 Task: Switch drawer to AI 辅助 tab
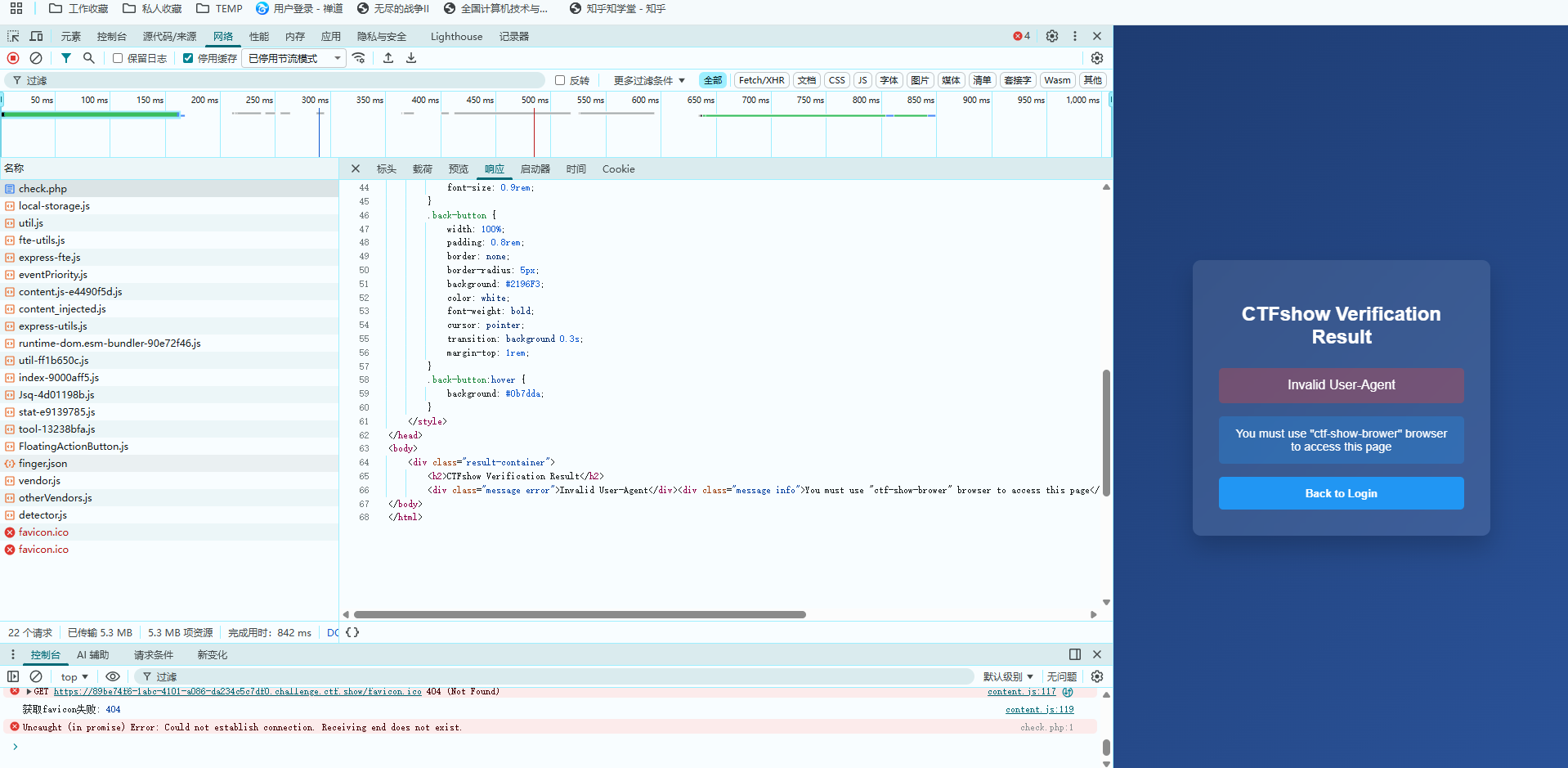tap(92, 654)
